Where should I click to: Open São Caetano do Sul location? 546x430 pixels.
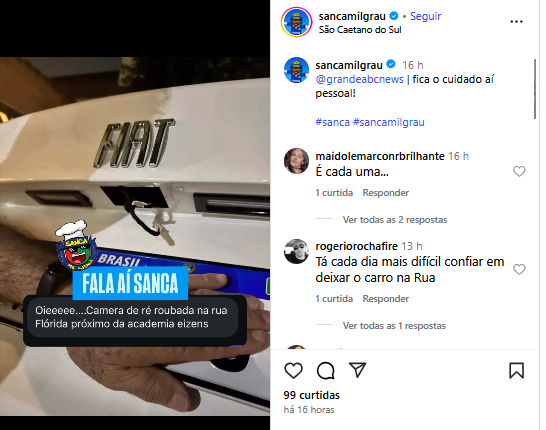(360, 30)
